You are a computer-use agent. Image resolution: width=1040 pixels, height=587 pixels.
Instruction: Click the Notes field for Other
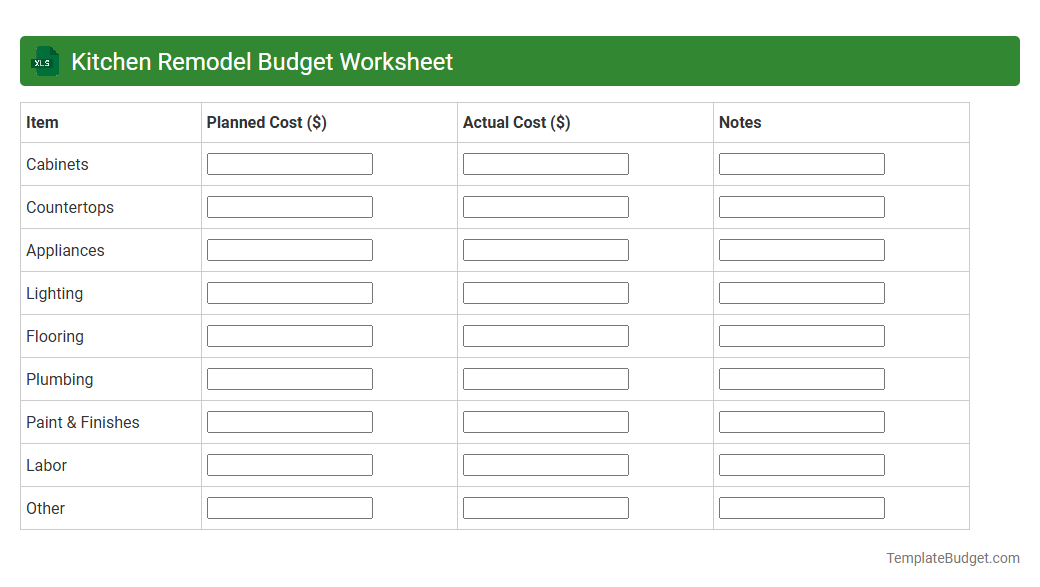[801, 507]
